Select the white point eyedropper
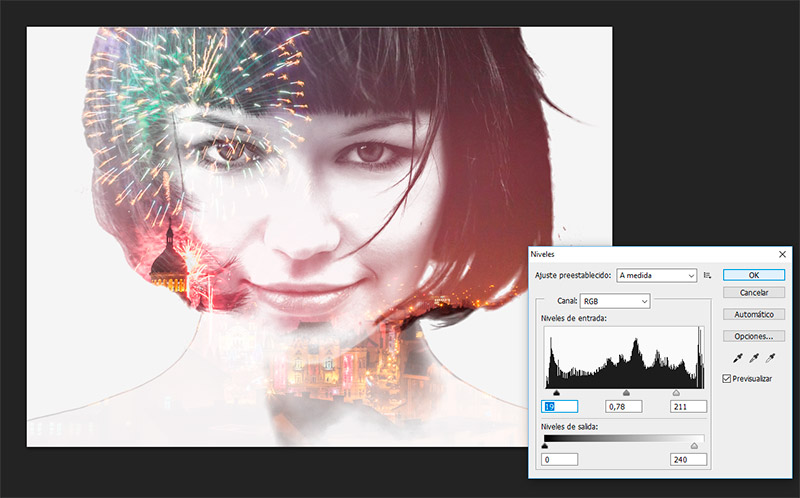This screenshot has height=498, width=800. click(768, 357)
